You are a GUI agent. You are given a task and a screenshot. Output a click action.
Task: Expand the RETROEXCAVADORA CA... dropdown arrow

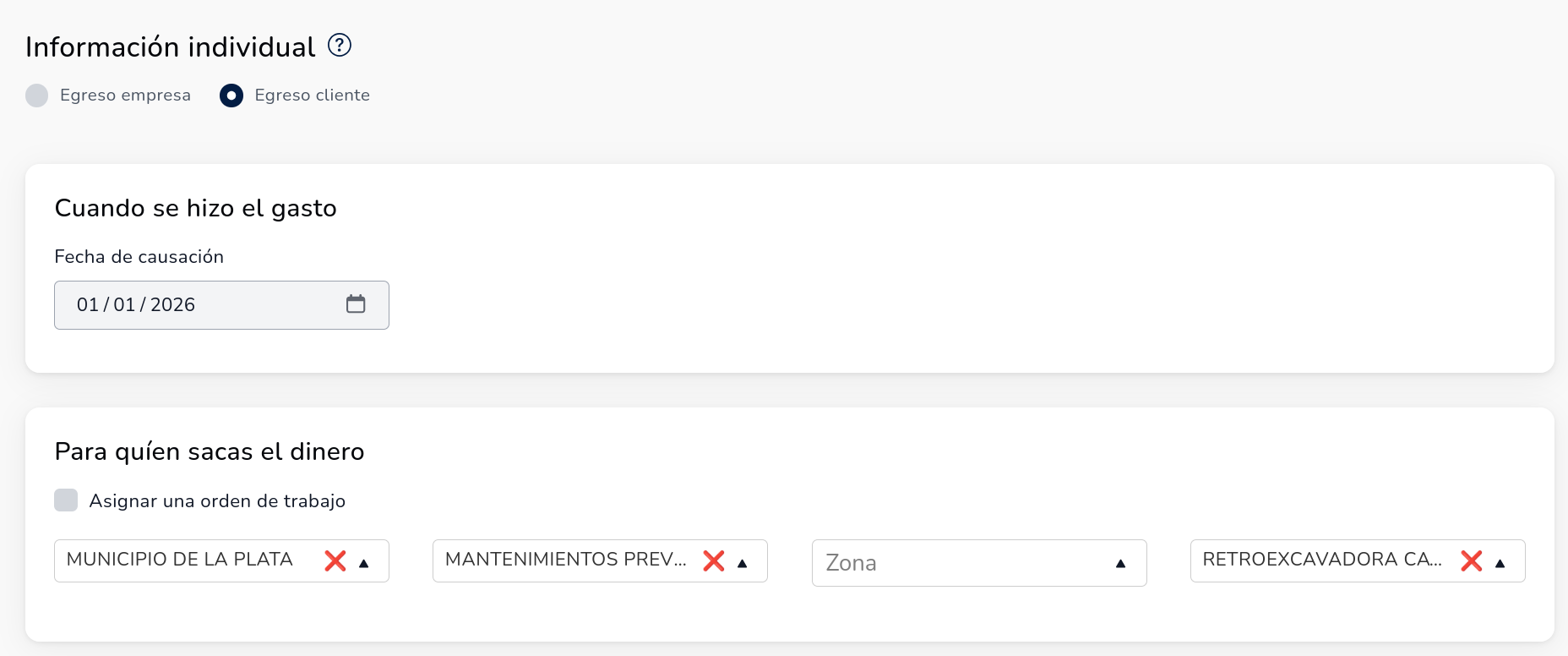pyautogui.click(x=1500, y=563)
